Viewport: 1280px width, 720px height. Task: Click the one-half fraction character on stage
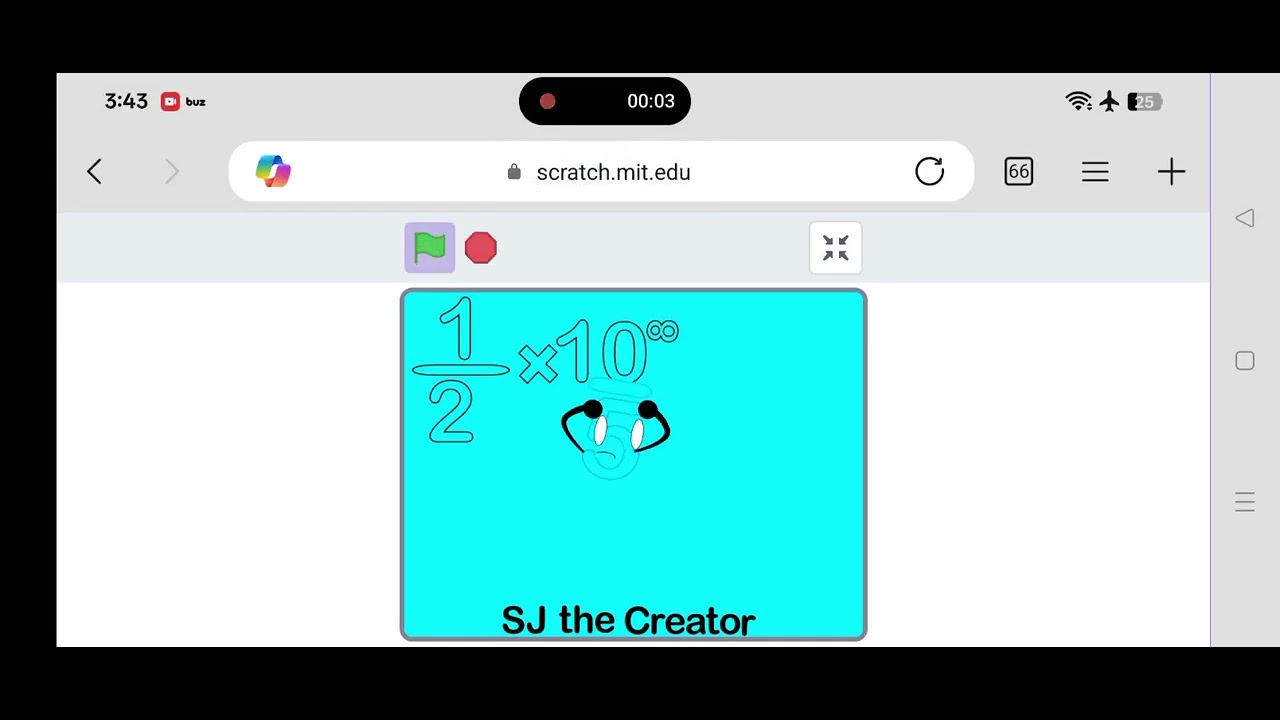click(459, 370)
